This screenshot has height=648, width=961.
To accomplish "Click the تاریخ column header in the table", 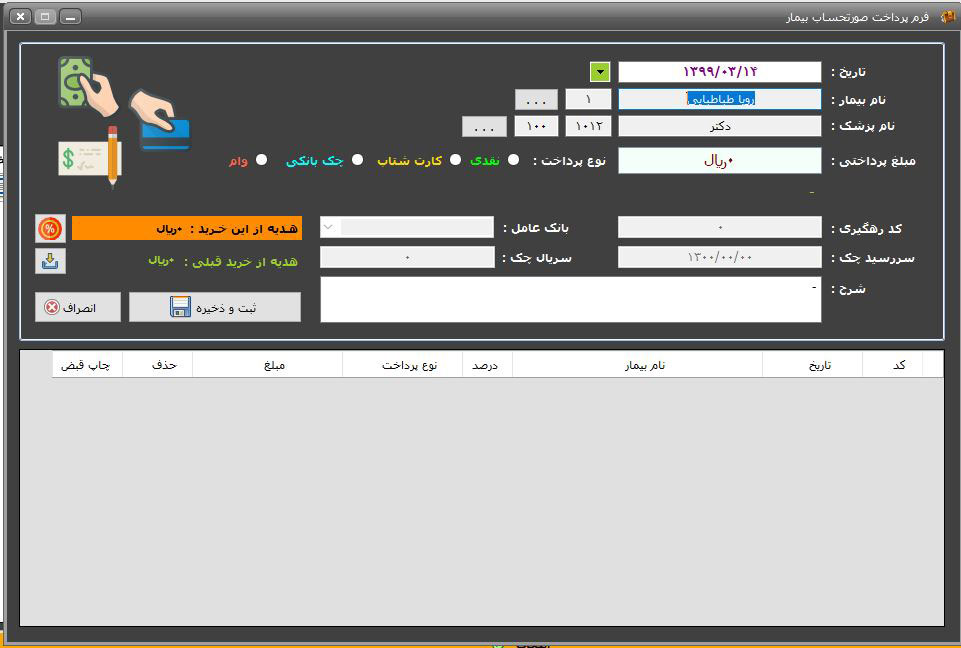I will click(x=813, y=365).
